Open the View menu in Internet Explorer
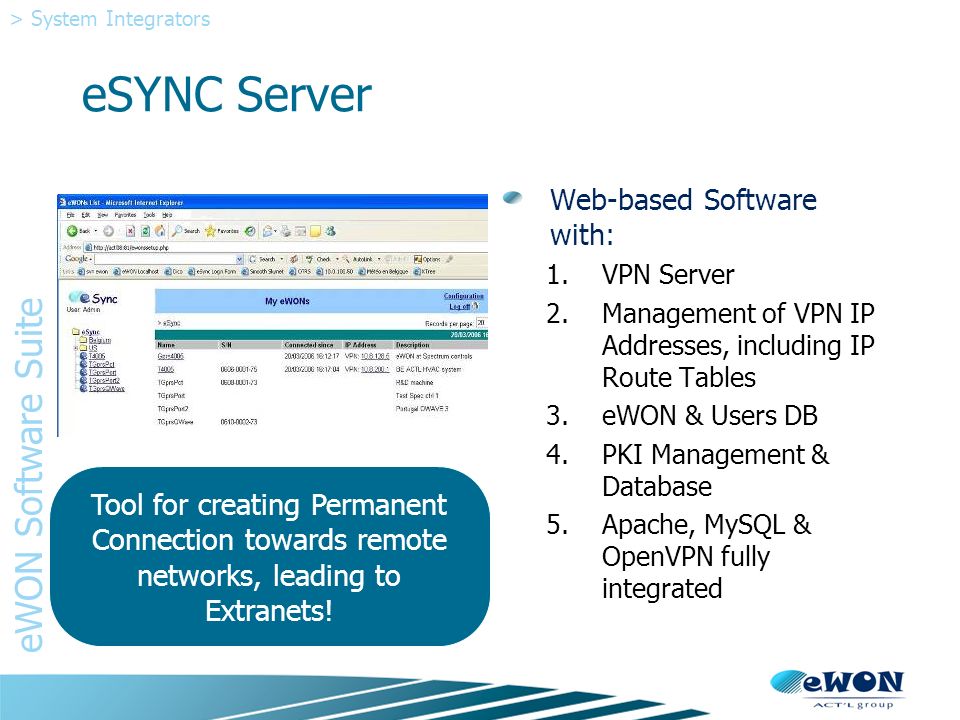Image resolution: width=960 pixels, height=720 pixels. point(103,215)
